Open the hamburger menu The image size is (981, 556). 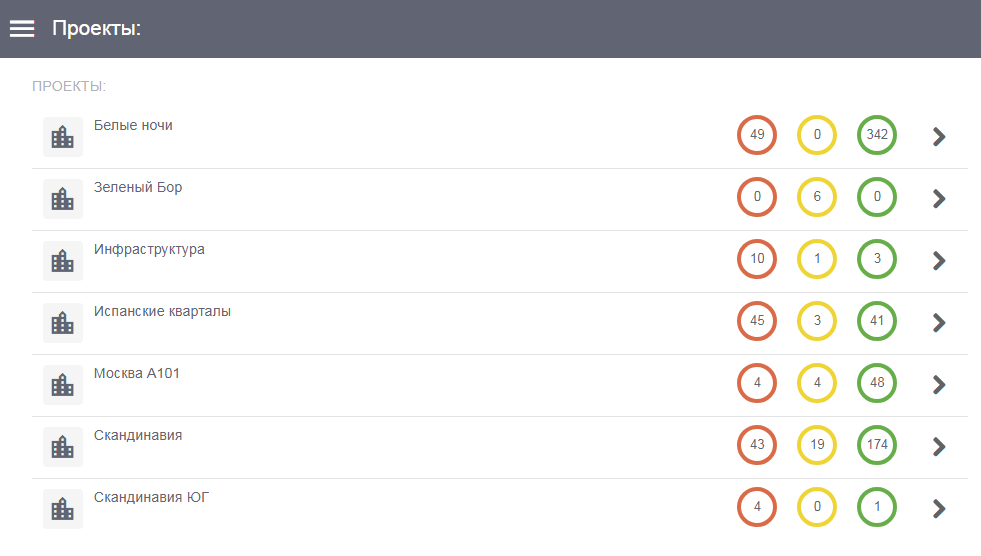coord(22,29)
